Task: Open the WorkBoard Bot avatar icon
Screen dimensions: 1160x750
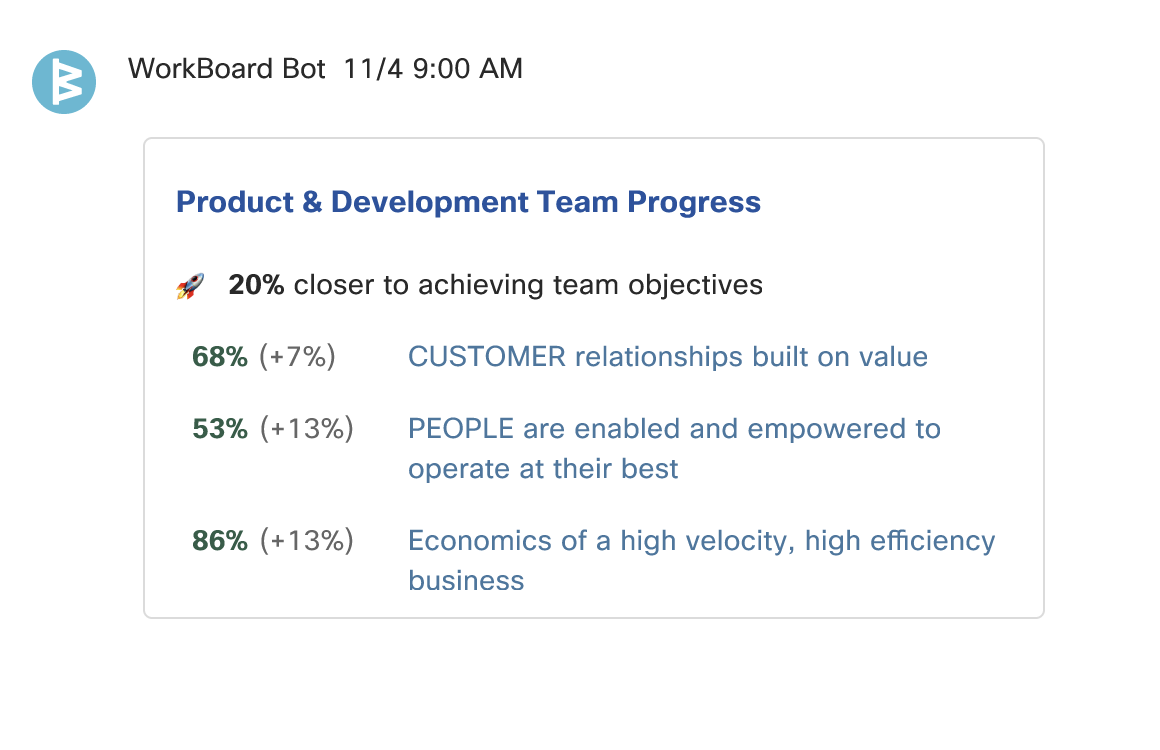Action: [x=64, y=82]
